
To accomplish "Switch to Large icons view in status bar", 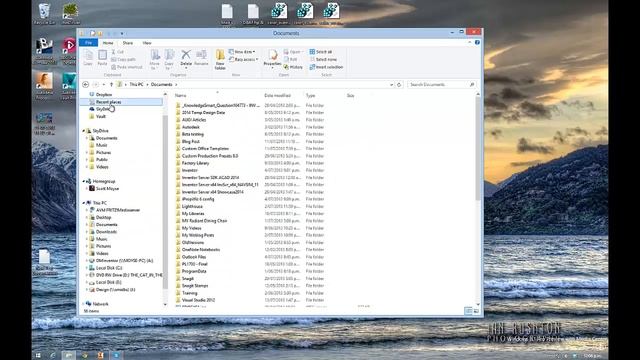I will coord(476,311).
